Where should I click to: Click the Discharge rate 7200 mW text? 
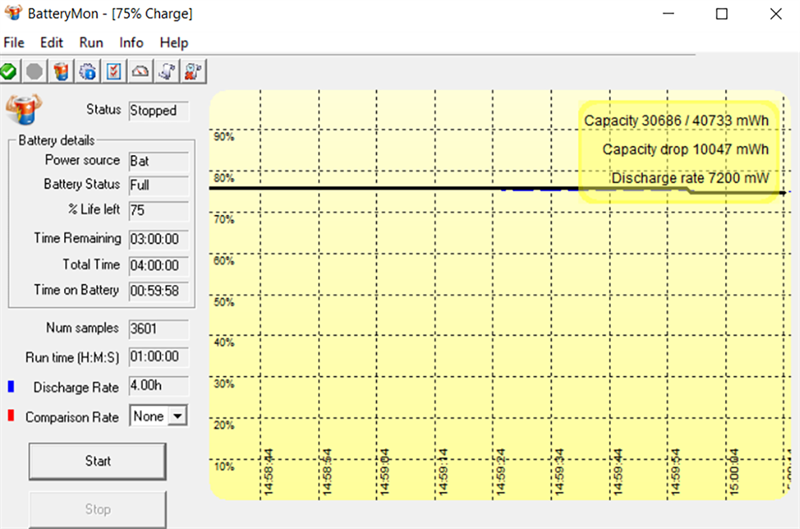[x=690, y=178]
